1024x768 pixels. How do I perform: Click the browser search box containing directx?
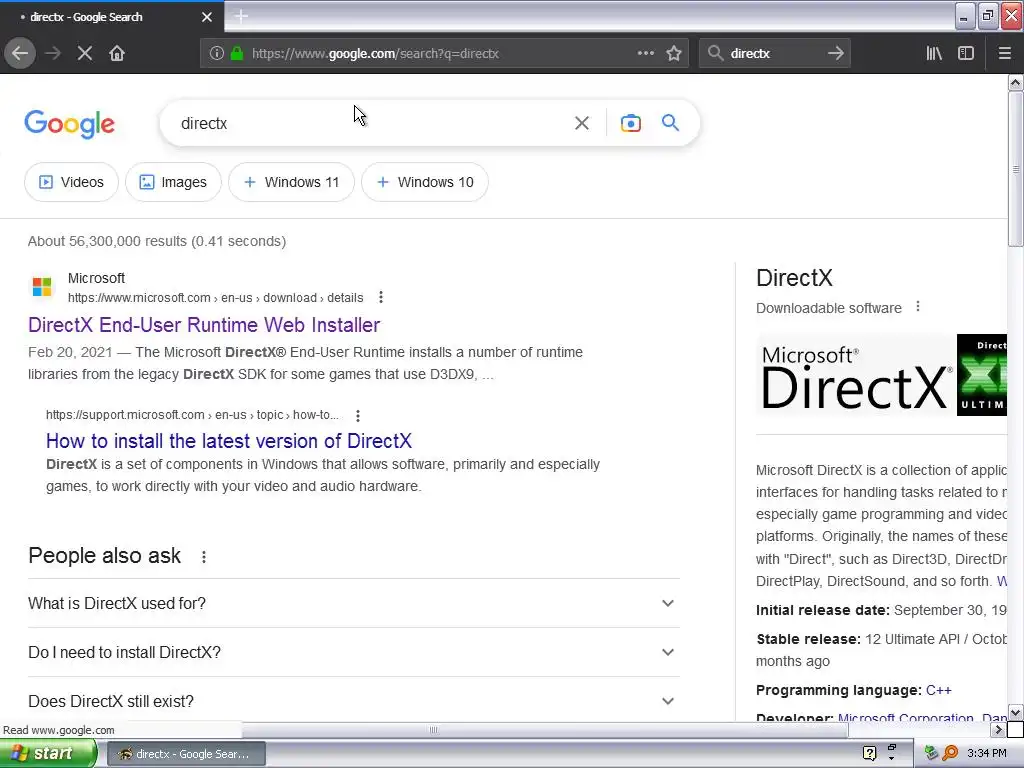click(x=775, y=54)
